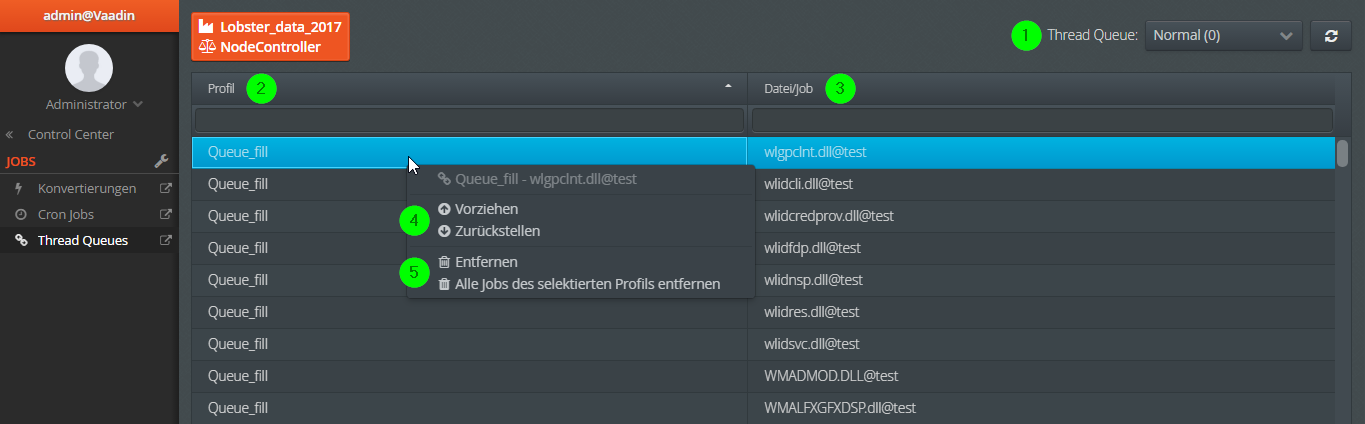Select the wlgpclnt.dll@test cell
The height and width of the screenshot is (424, 1365).
(1041, 152)
